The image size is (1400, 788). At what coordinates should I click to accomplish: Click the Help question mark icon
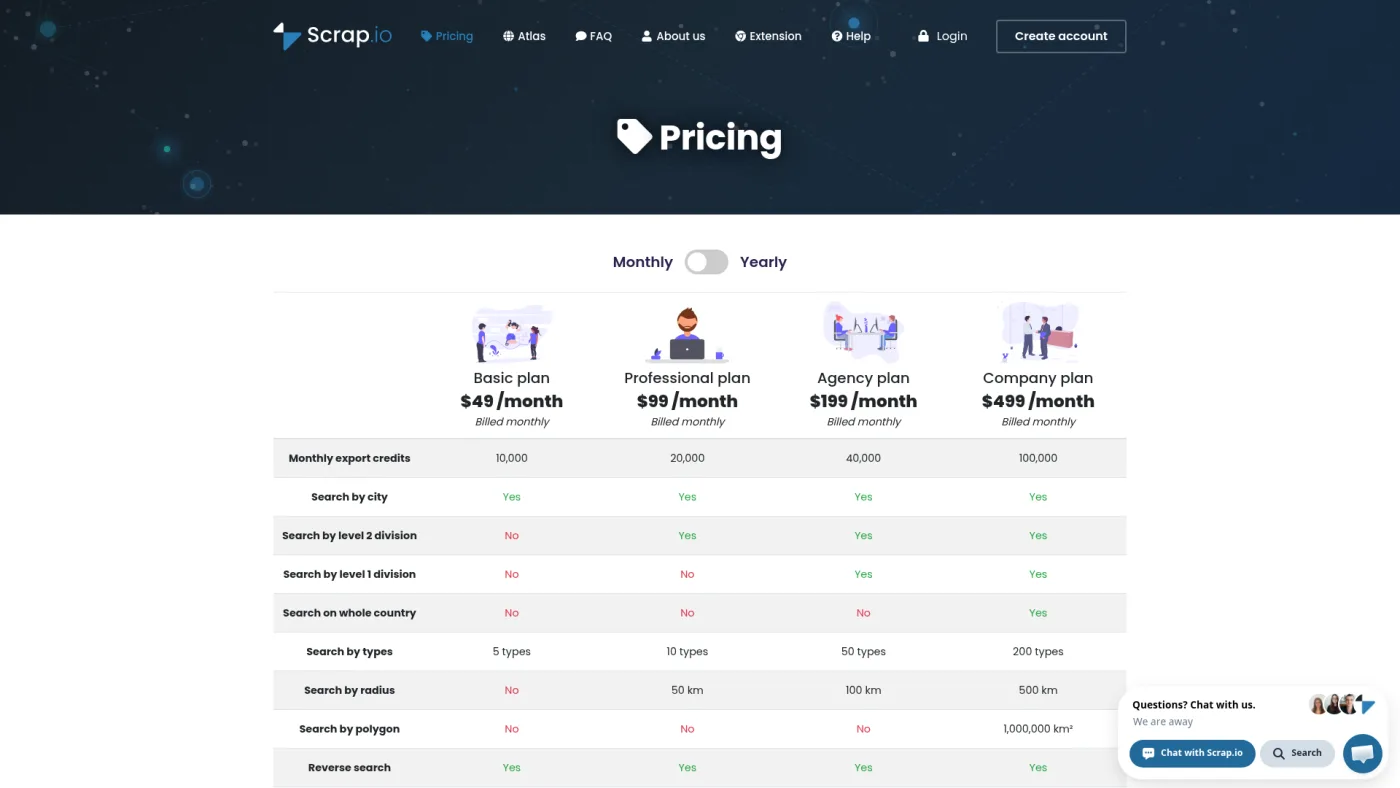point(837,36)
